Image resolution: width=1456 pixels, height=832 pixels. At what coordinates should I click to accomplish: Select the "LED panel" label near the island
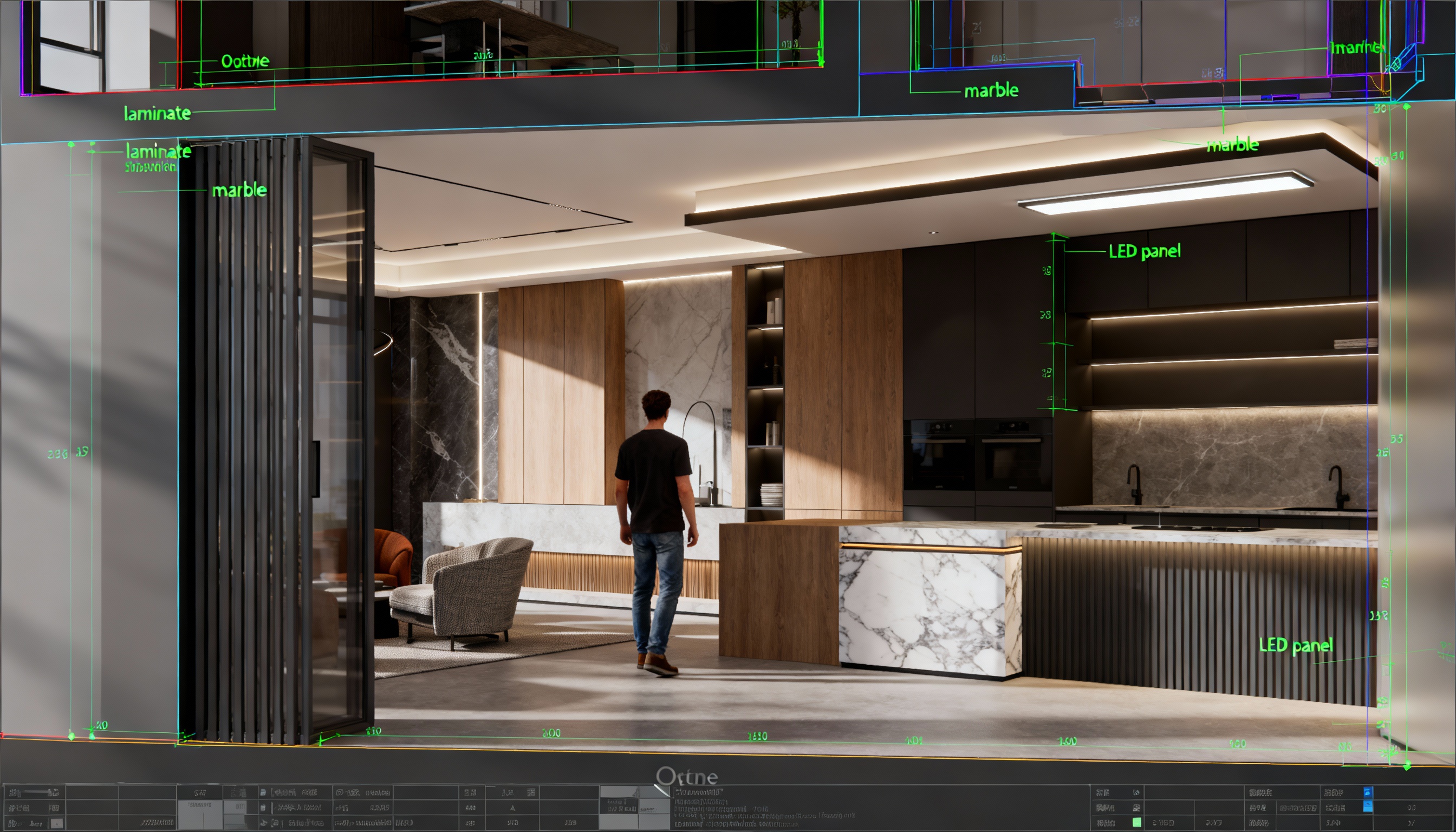(1296, 645)
